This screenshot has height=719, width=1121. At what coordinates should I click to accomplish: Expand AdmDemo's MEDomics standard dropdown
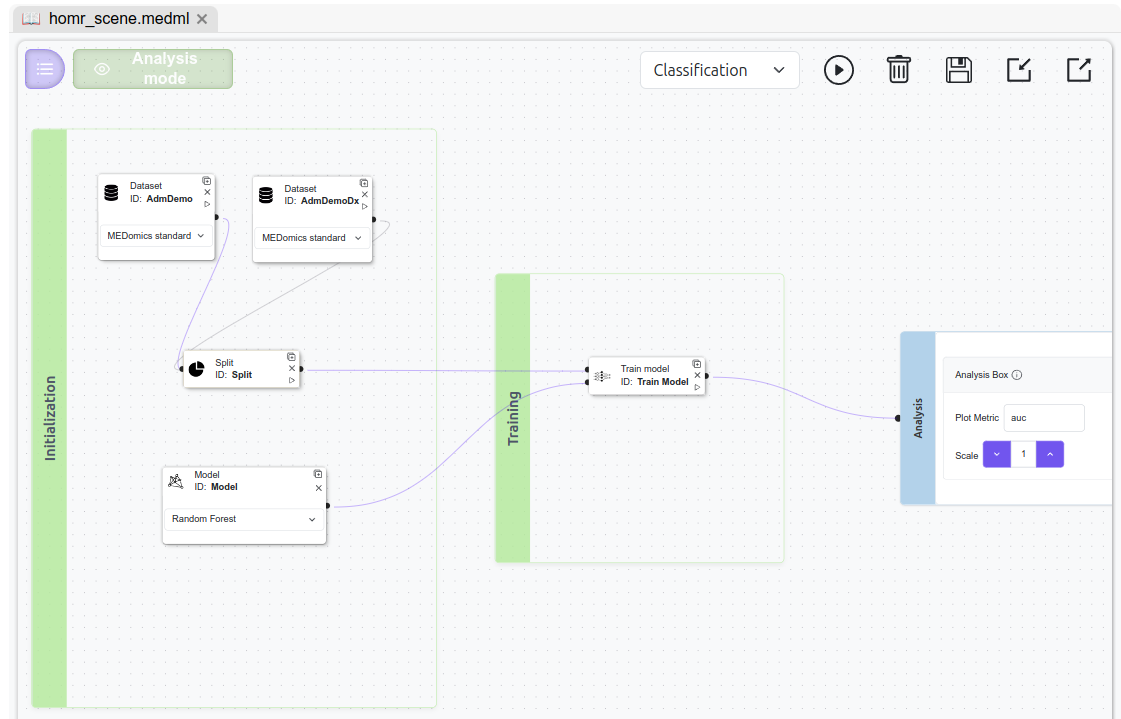[156, 236]
